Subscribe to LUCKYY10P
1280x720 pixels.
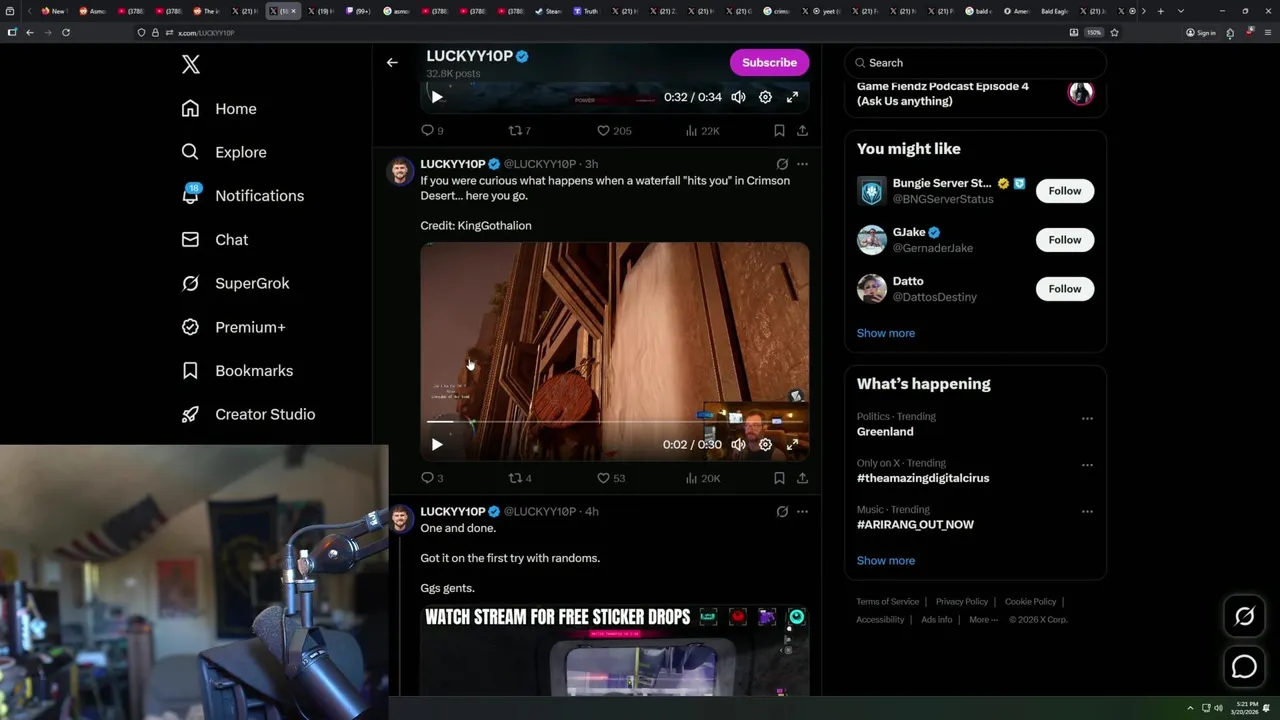click(x=769, y=62)
